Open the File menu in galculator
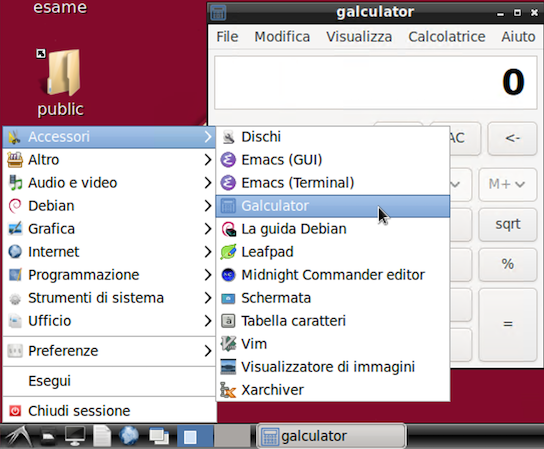This screenshot has width=544, height=449. 227,37
